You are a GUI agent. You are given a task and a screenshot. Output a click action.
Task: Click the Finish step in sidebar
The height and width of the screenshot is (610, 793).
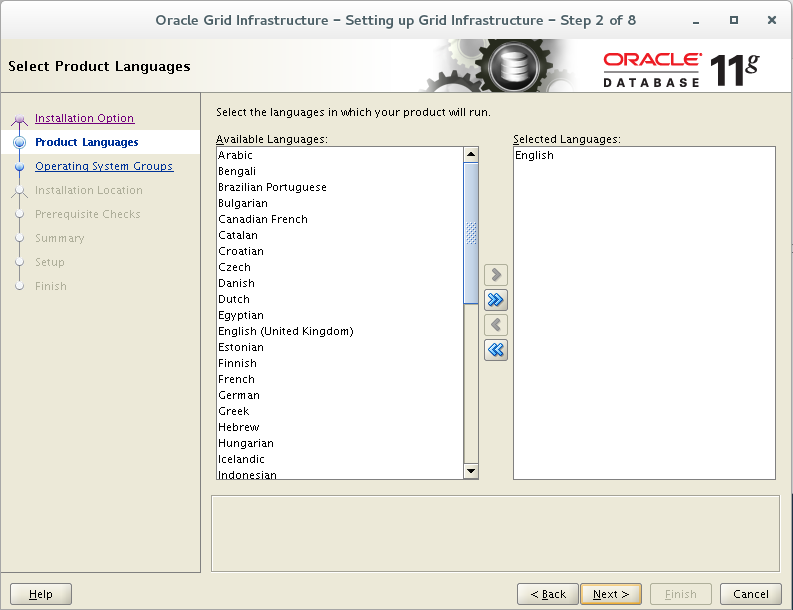[x=51, y=286]
